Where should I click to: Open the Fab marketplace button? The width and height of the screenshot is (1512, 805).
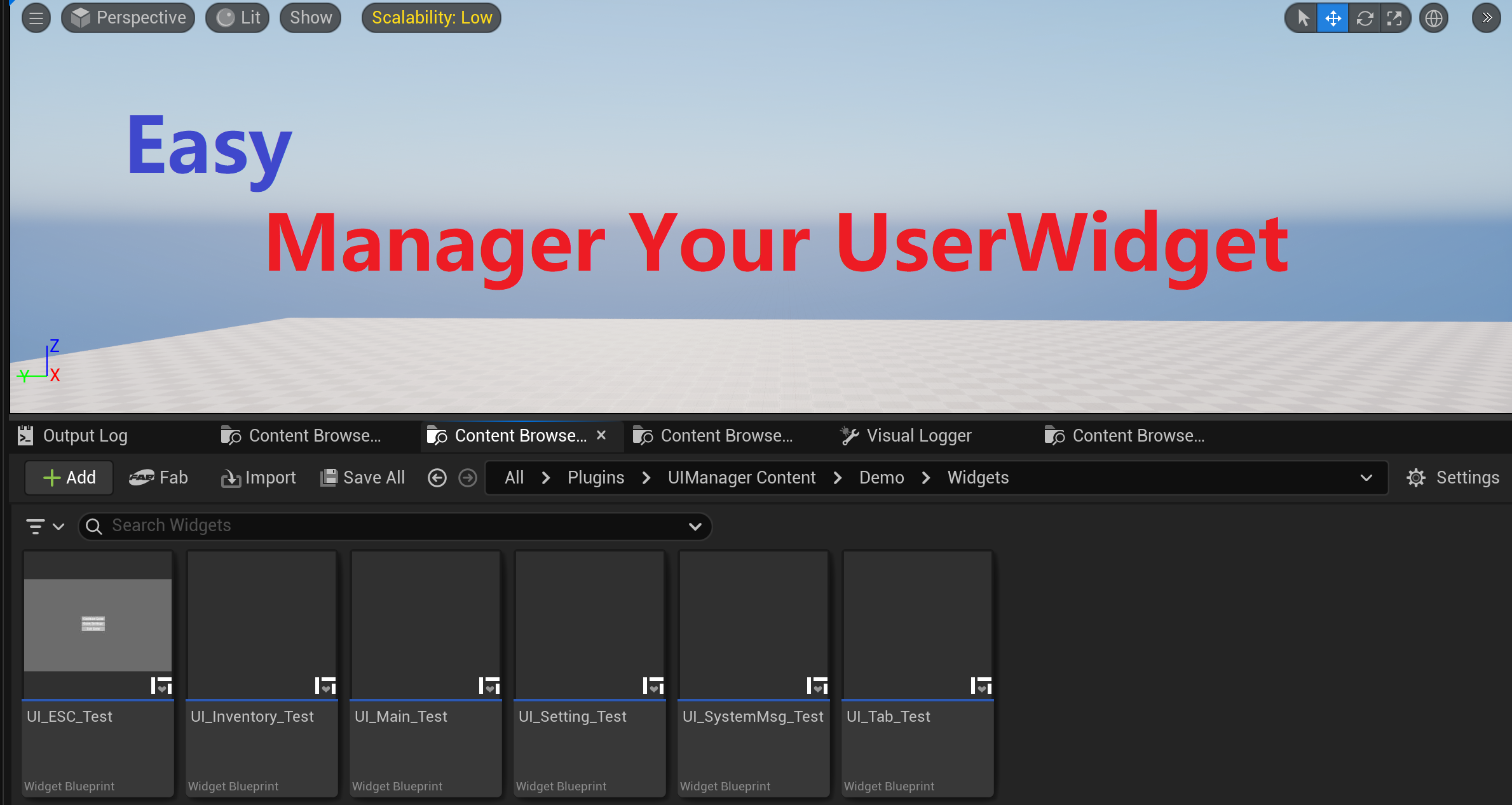(158, 478)
